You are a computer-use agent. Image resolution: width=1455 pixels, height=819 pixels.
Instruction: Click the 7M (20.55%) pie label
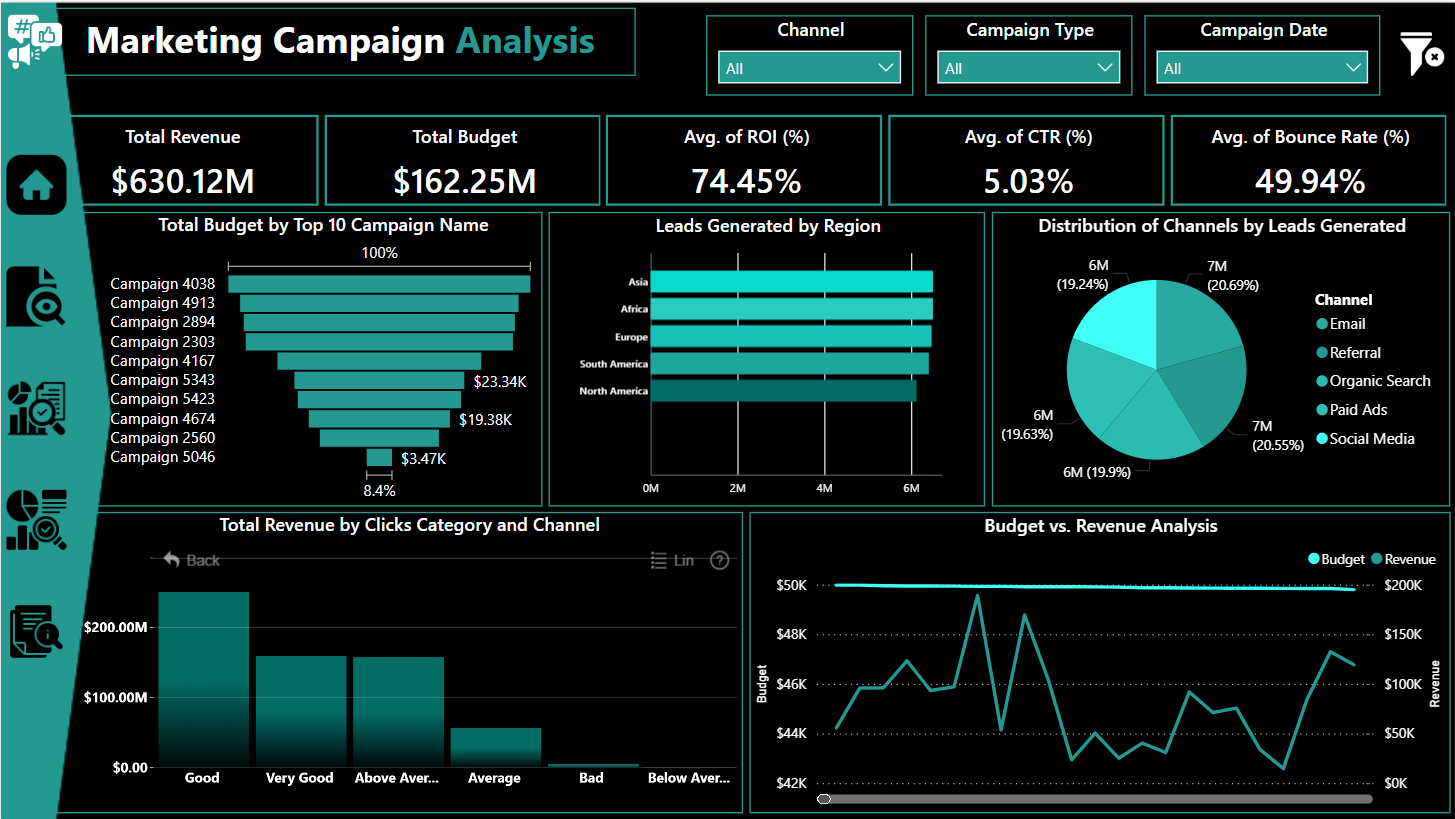pos(1278,436)
